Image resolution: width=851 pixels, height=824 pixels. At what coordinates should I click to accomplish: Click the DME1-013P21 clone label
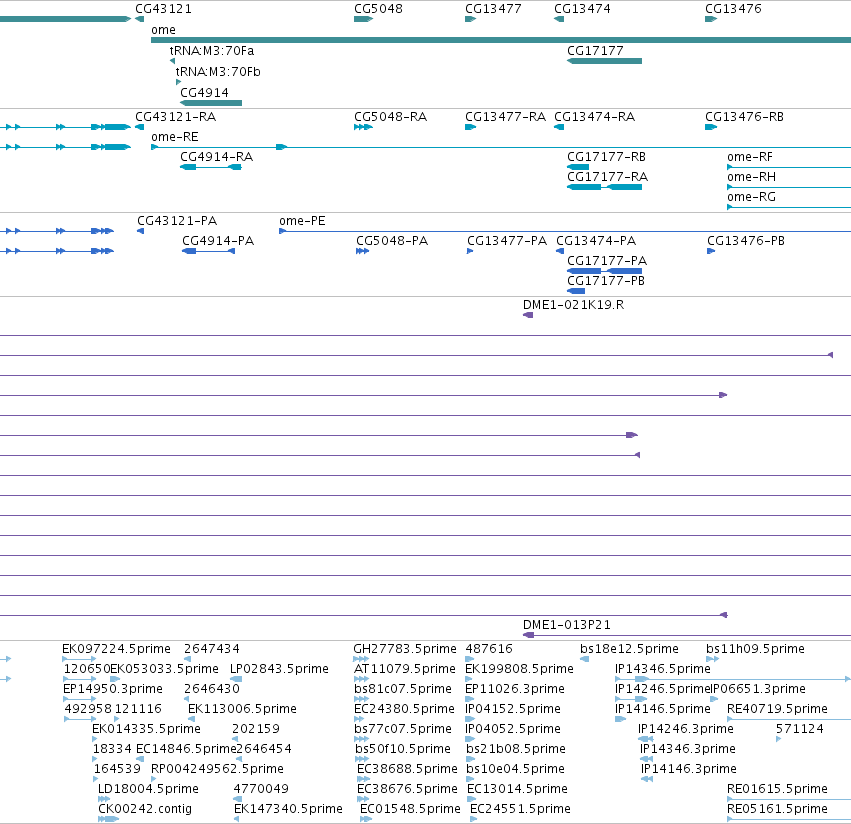point(567,625)
